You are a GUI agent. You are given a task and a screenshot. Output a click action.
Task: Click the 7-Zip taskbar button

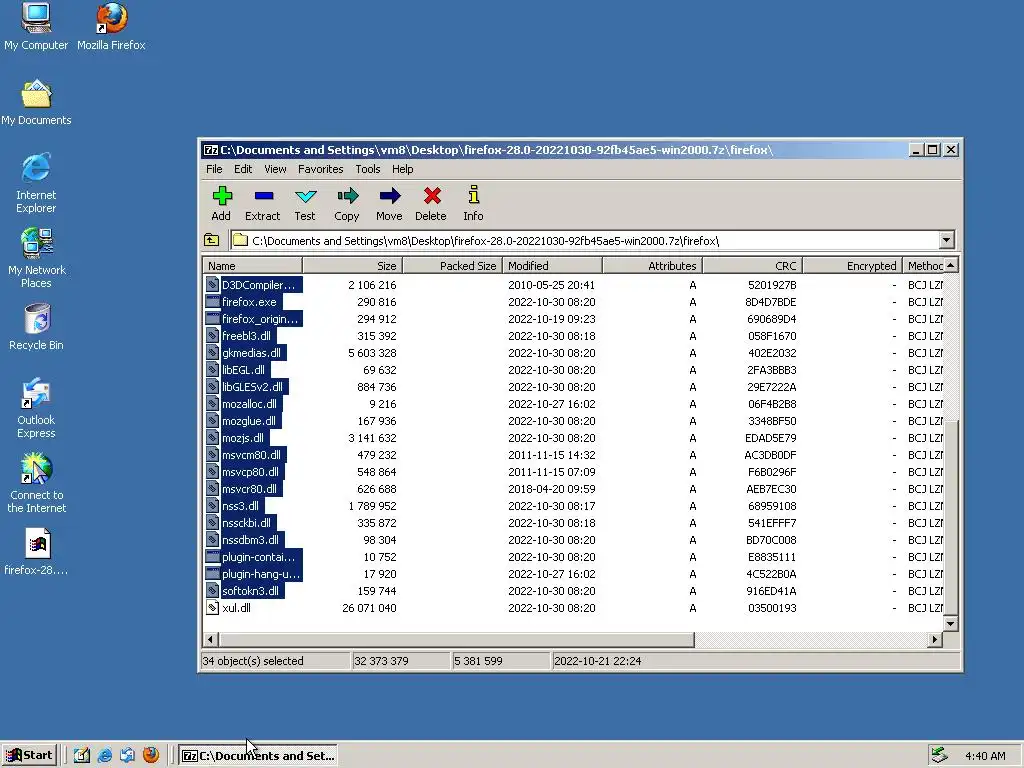coord(259,756)
